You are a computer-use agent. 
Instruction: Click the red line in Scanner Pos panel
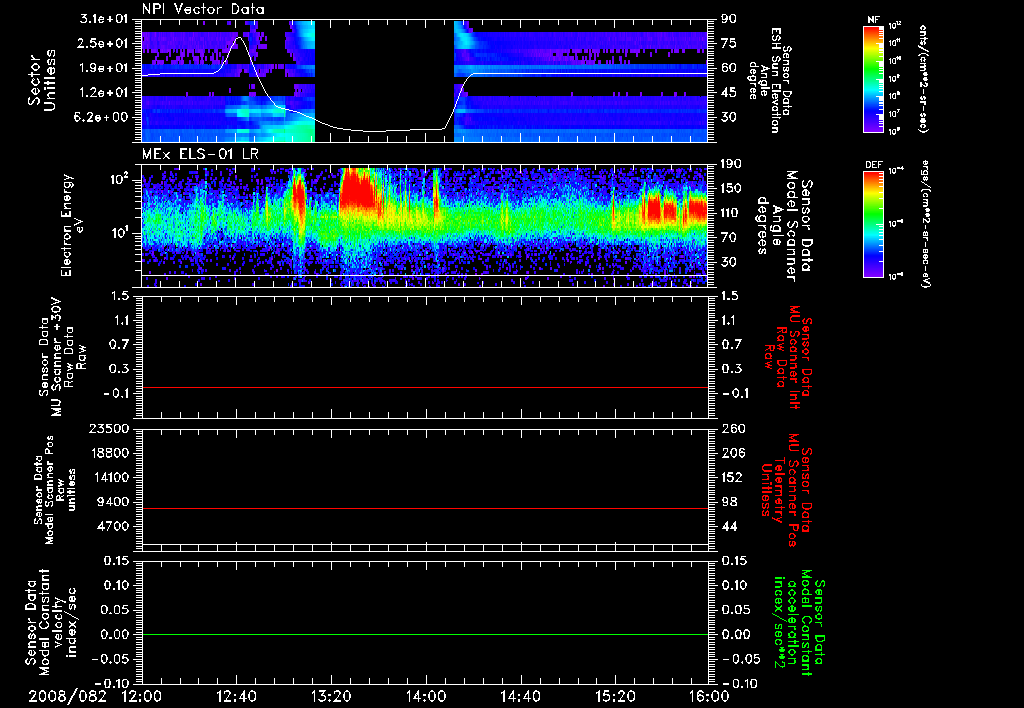(x=425, y=508)
